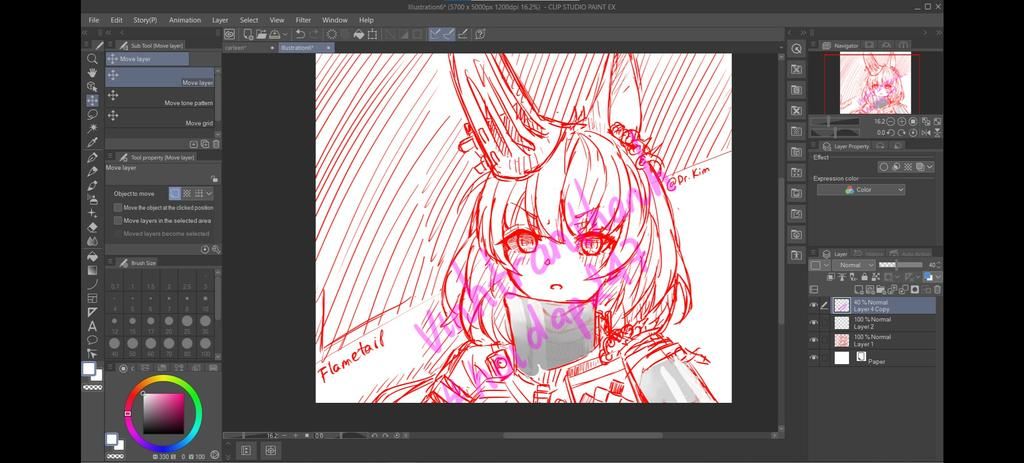
Task: Select the Move layer sub tool group button
Action: click(x=147, y=59)
